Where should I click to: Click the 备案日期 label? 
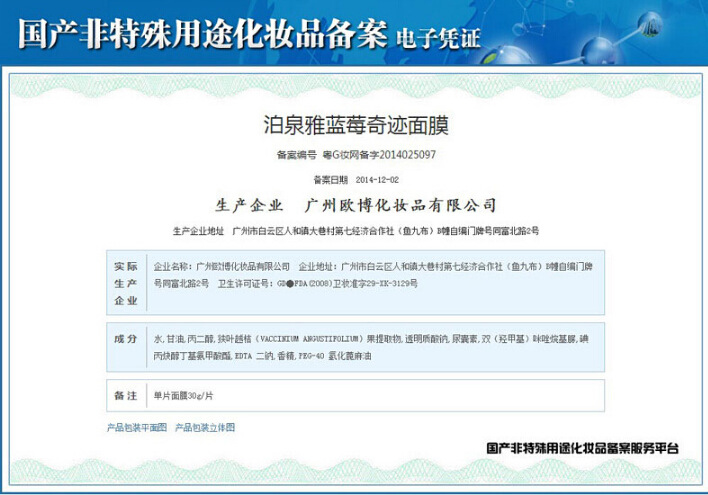331,180
